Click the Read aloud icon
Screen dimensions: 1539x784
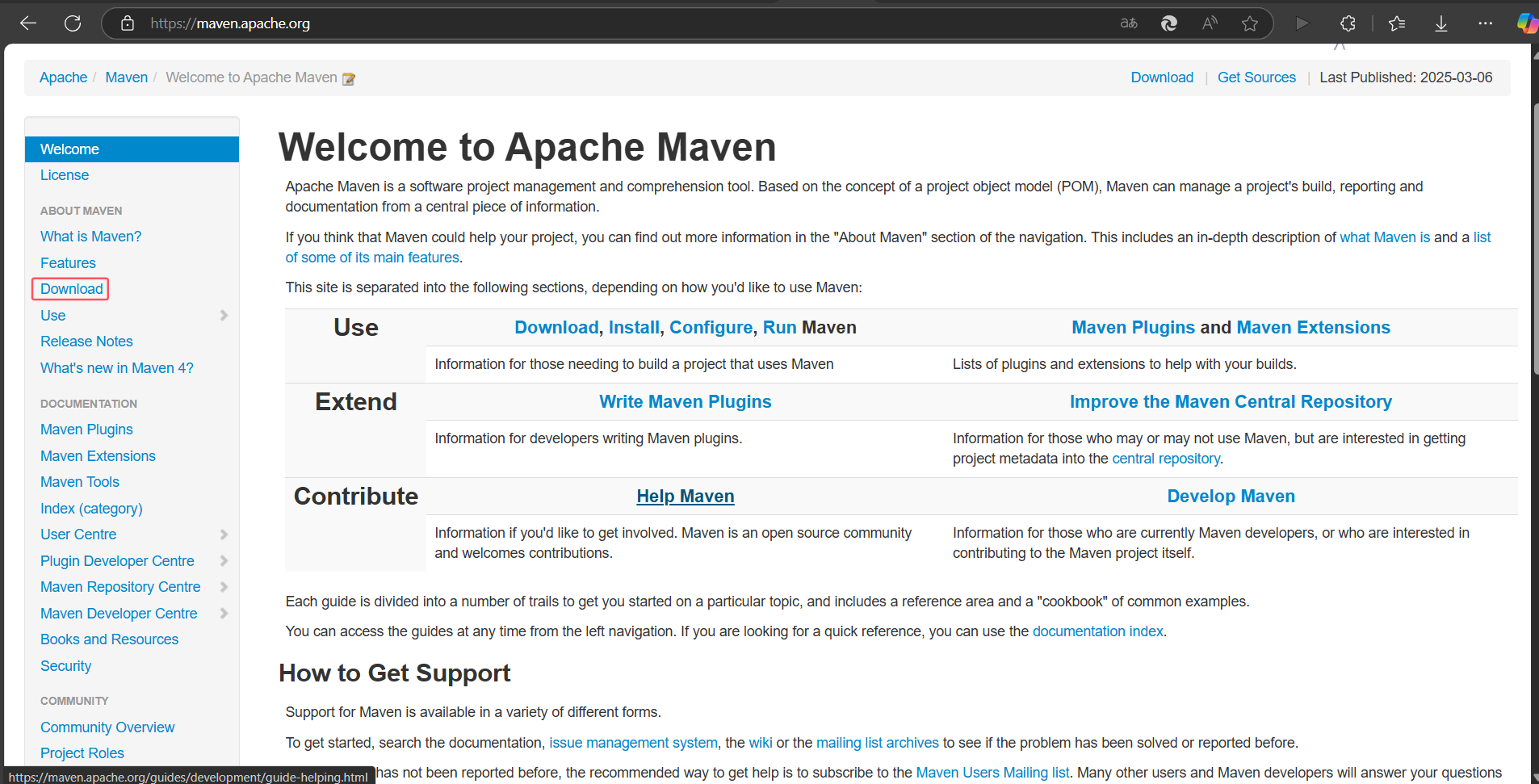pos(1210,23)
